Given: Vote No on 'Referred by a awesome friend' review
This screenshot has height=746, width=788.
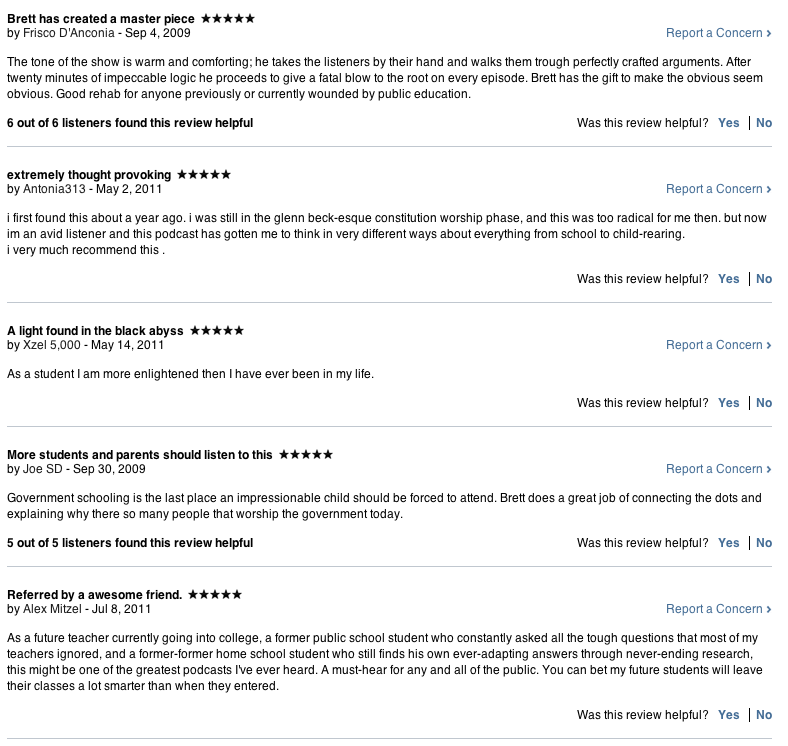Looking at the screenshot, I should (764, 715).
